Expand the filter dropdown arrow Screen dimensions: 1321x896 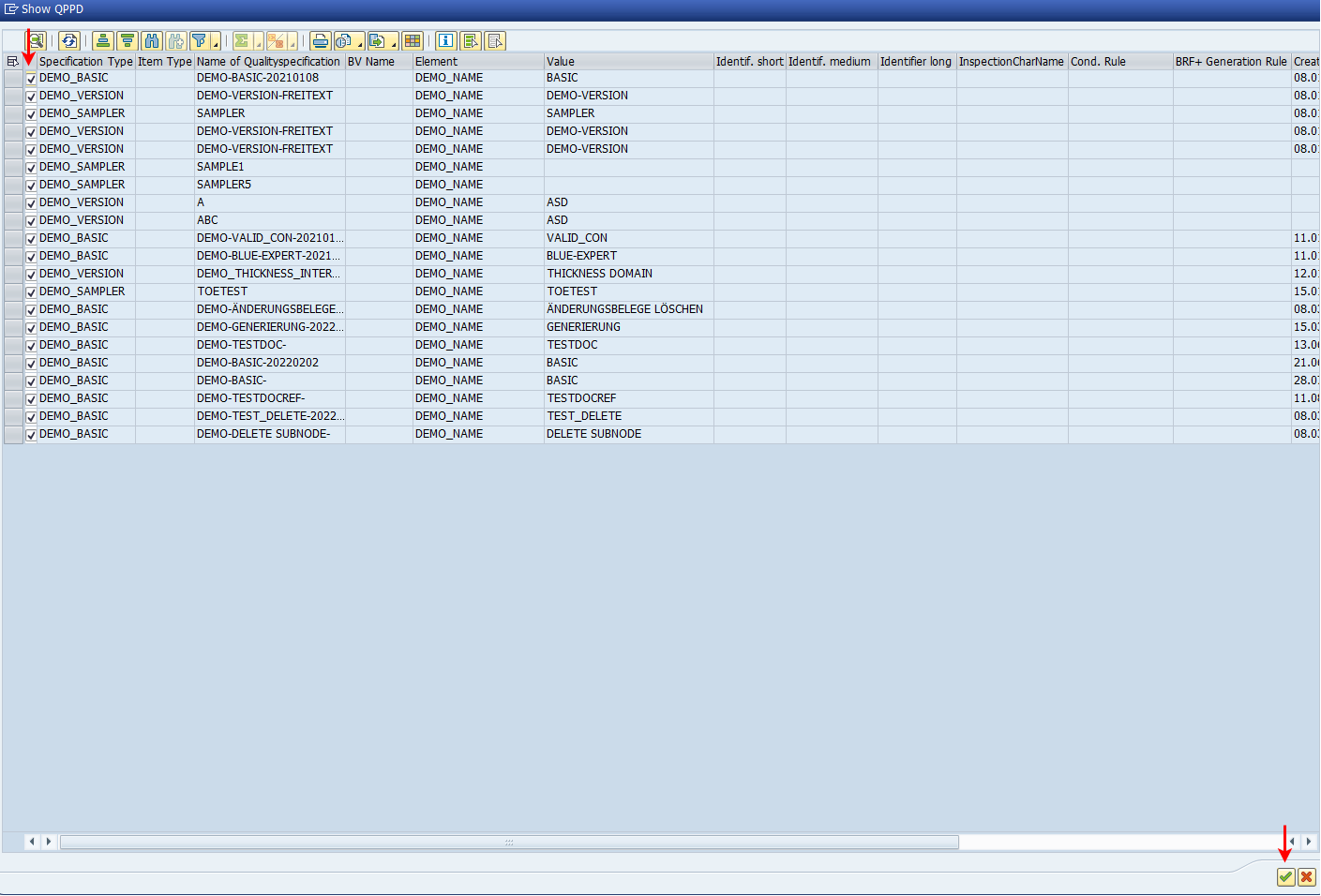point(216,44)
